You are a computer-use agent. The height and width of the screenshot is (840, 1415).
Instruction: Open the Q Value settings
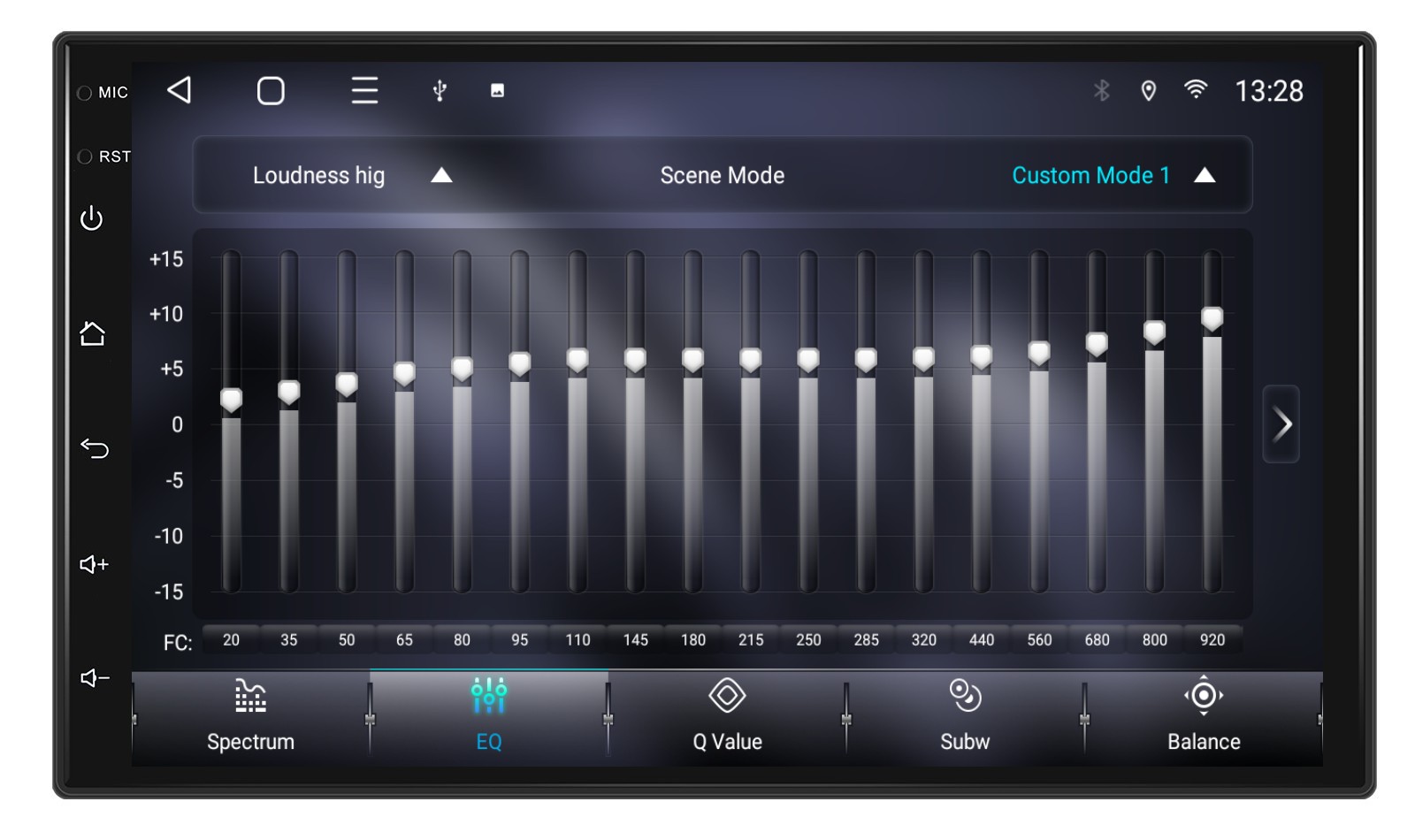point(727,716)
